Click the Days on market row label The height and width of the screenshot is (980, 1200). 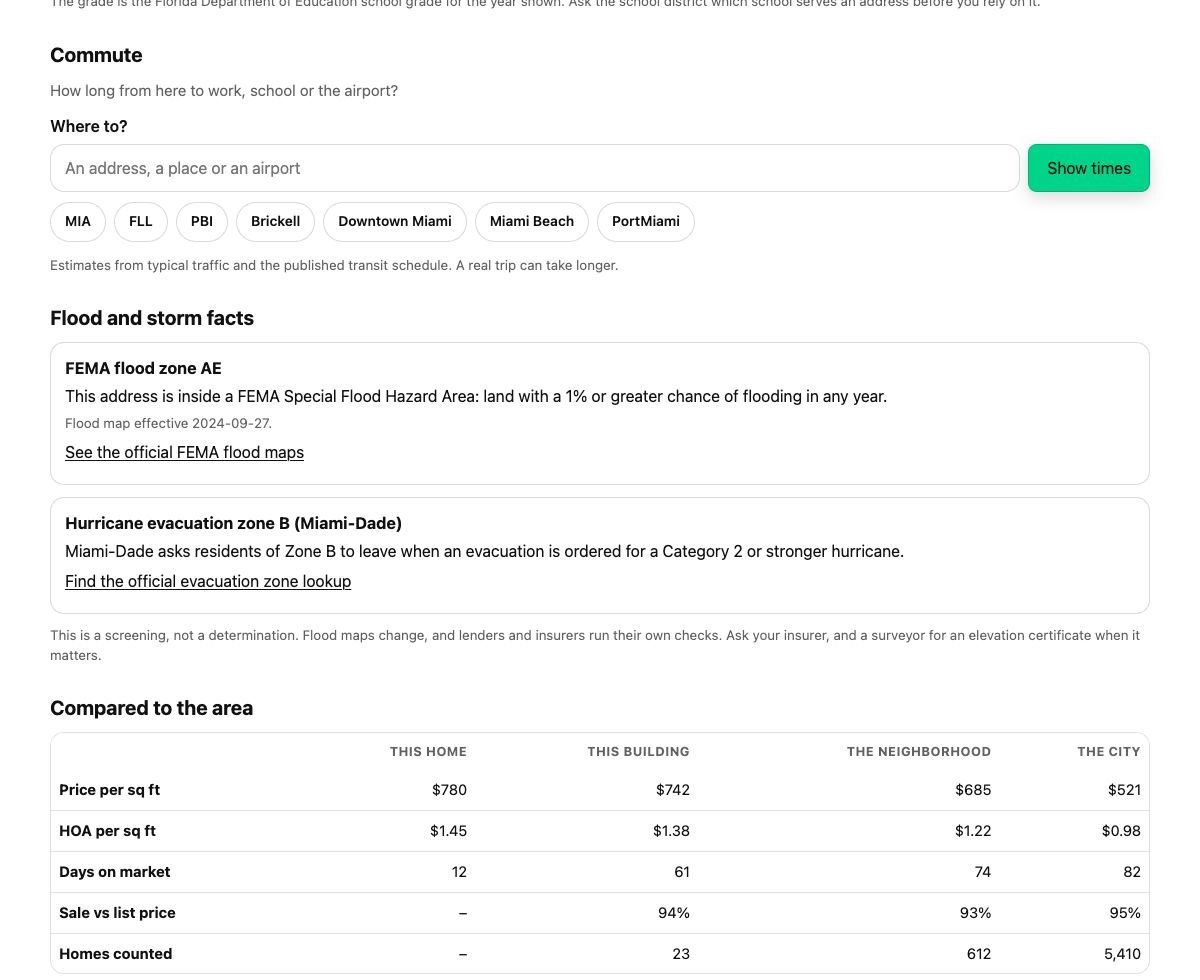click(115, 872)
